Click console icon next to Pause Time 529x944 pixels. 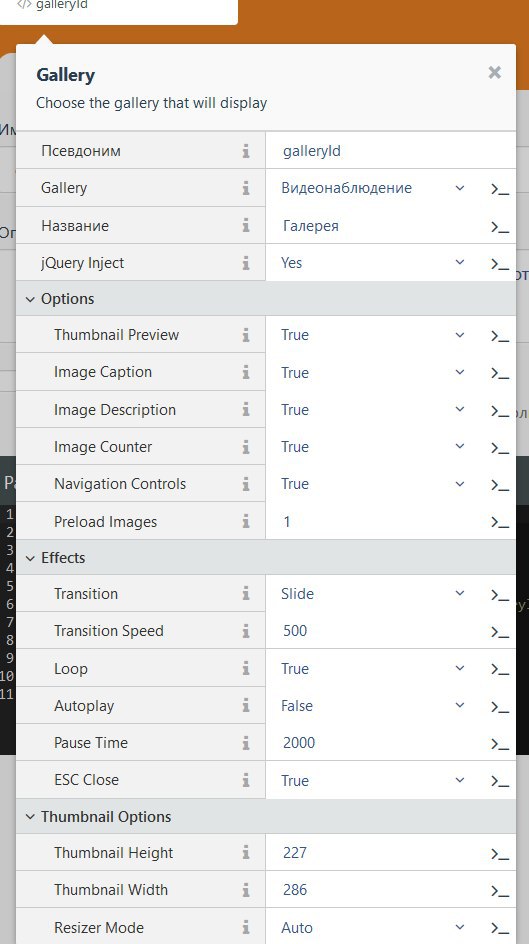tap(500, 744)
